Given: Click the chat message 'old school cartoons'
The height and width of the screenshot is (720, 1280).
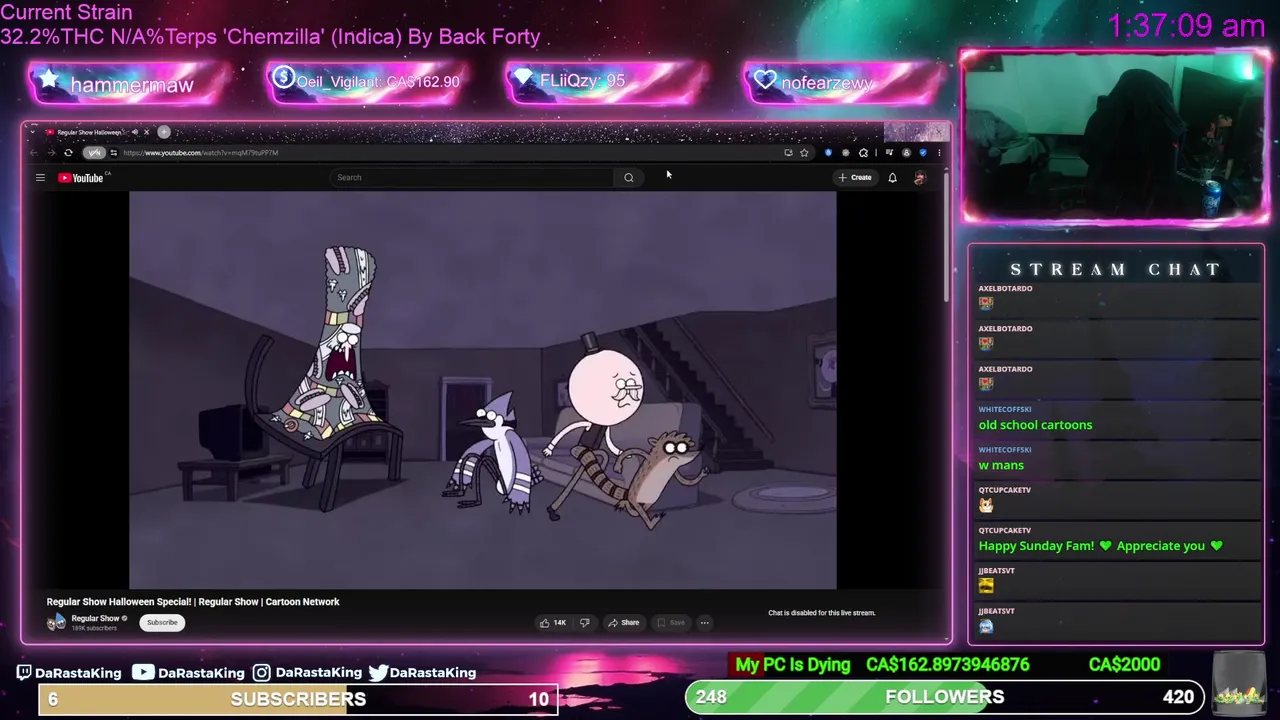Looking at the screenshot, I should coord(1035,425).
